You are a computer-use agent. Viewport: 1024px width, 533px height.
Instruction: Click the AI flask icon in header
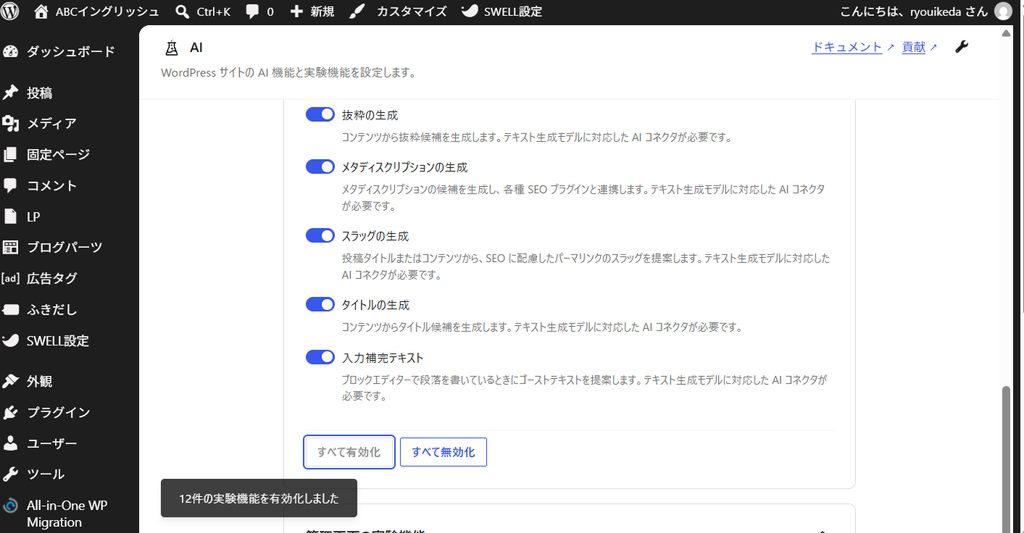pyautogui.click(x=171, y=48)
